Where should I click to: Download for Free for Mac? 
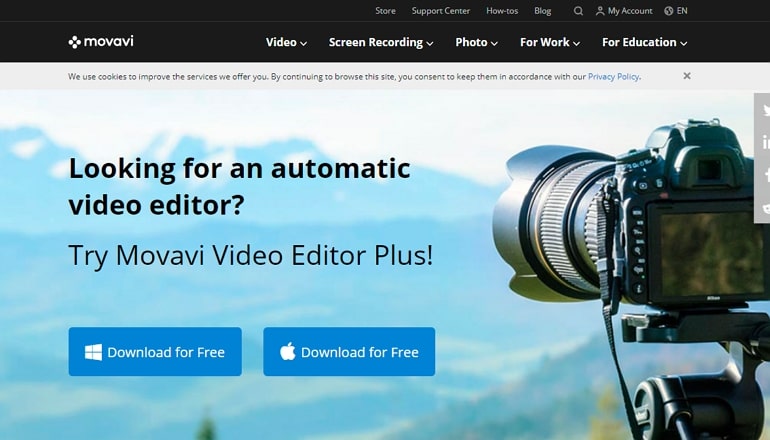pos(349,352)
